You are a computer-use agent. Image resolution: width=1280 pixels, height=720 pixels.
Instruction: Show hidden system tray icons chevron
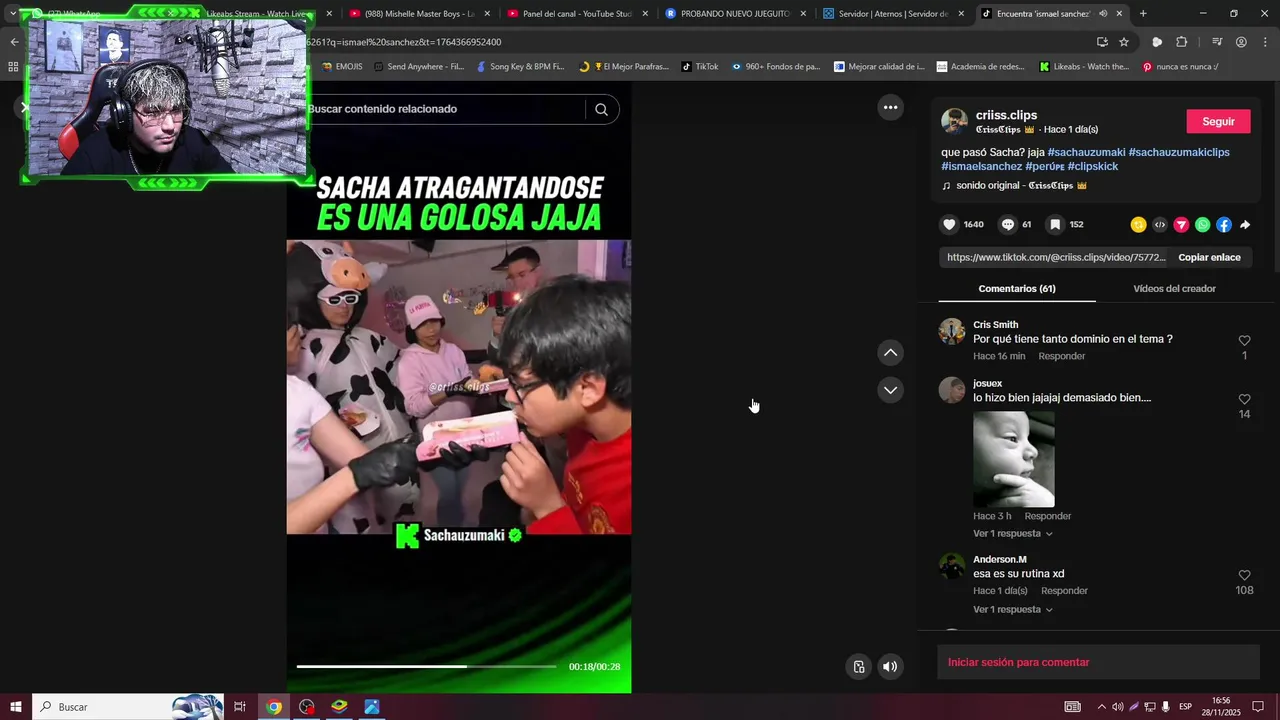point(1101,707)
